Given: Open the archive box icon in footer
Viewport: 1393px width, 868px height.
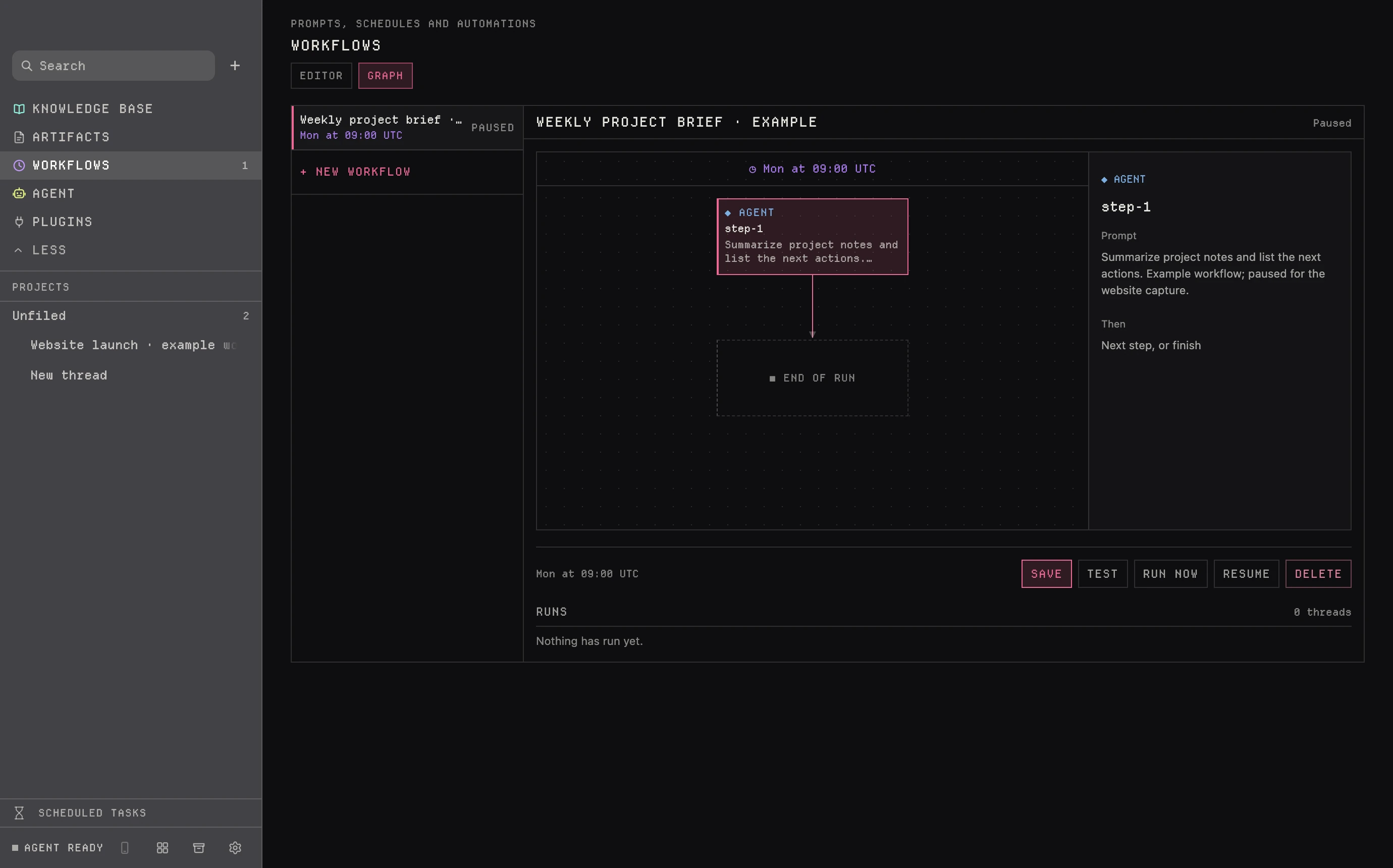Looking at the screenshot, I should click(x=198, y=847).
